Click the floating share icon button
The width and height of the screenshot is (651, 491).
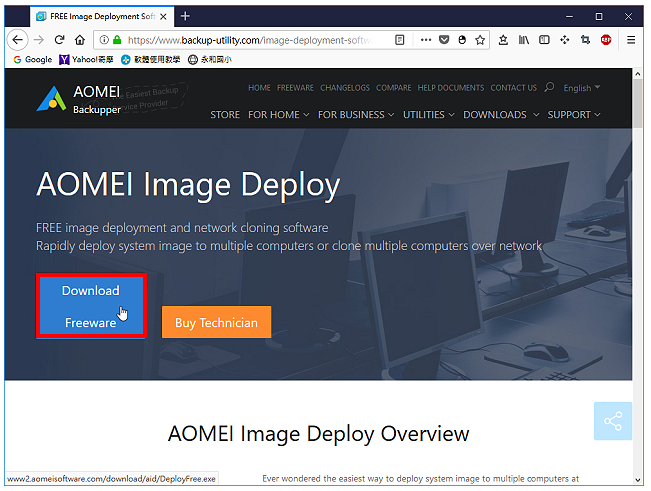pos(613,421)
